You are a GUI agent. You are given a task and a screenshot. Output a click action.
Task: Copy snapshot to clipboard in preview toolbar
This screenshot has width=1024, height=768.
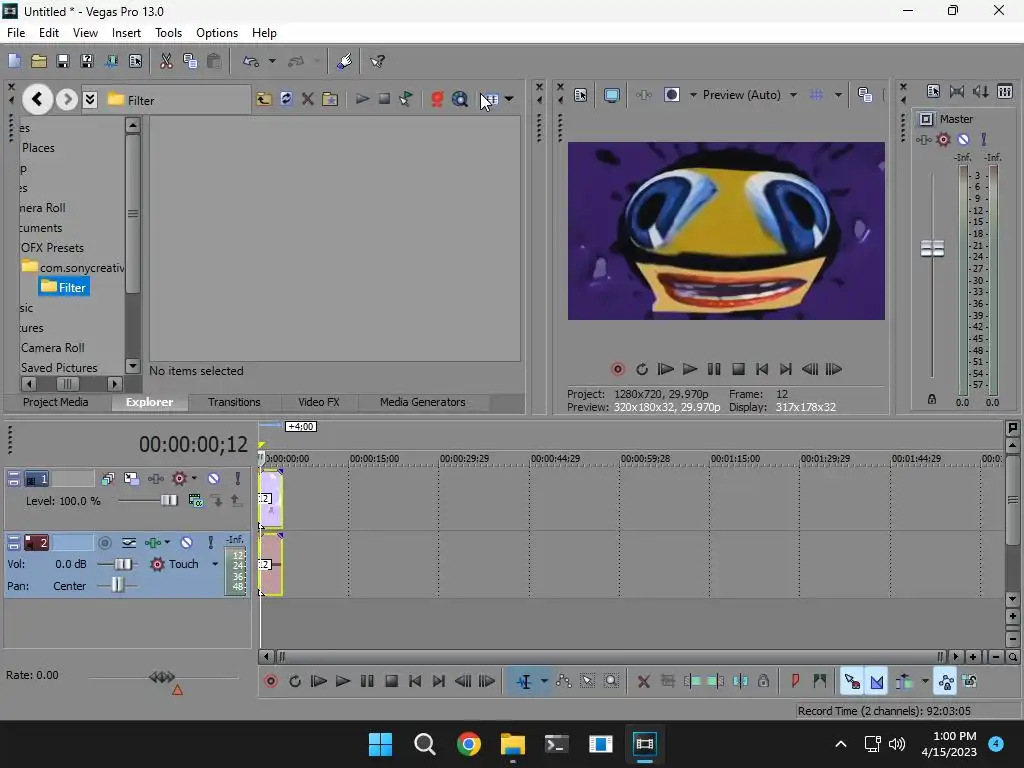tap(865, 95)
